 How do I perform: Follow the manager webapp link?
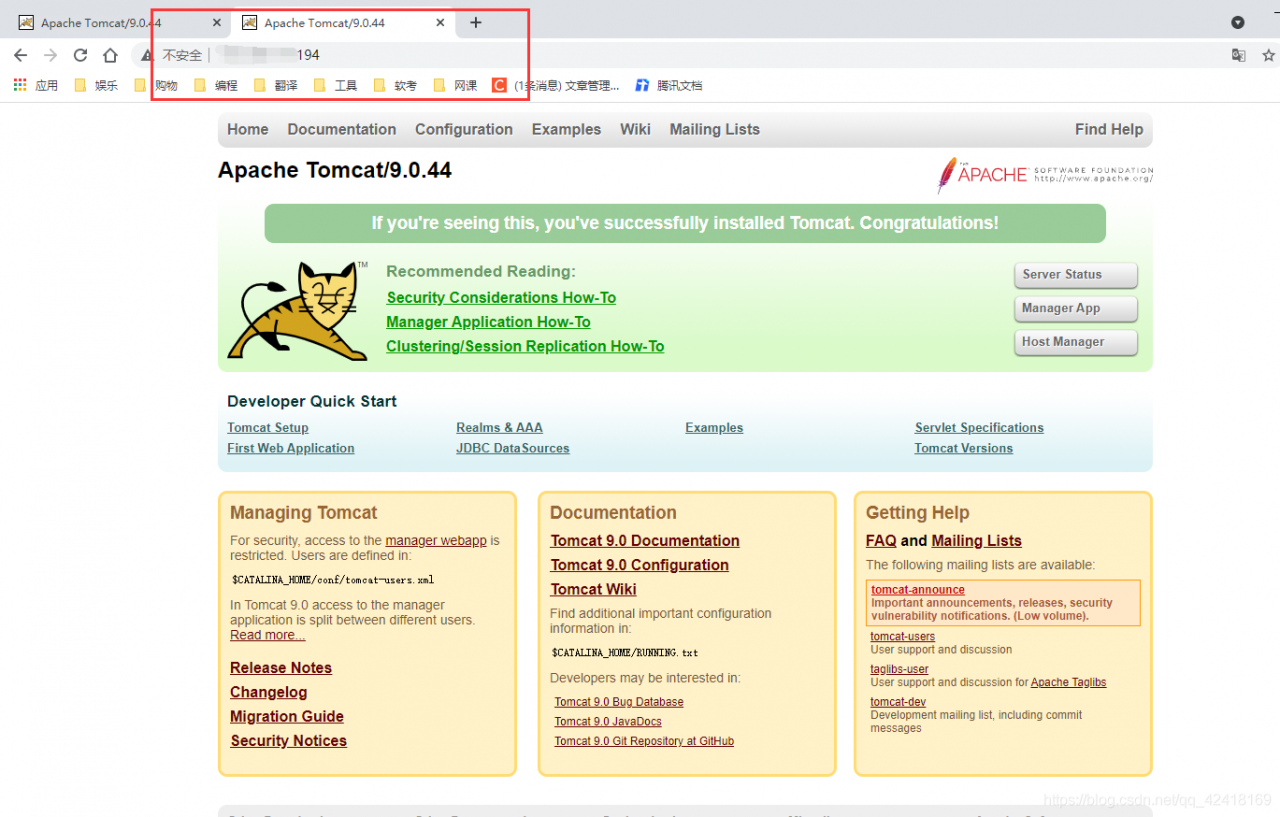click(x=436, y=541)
